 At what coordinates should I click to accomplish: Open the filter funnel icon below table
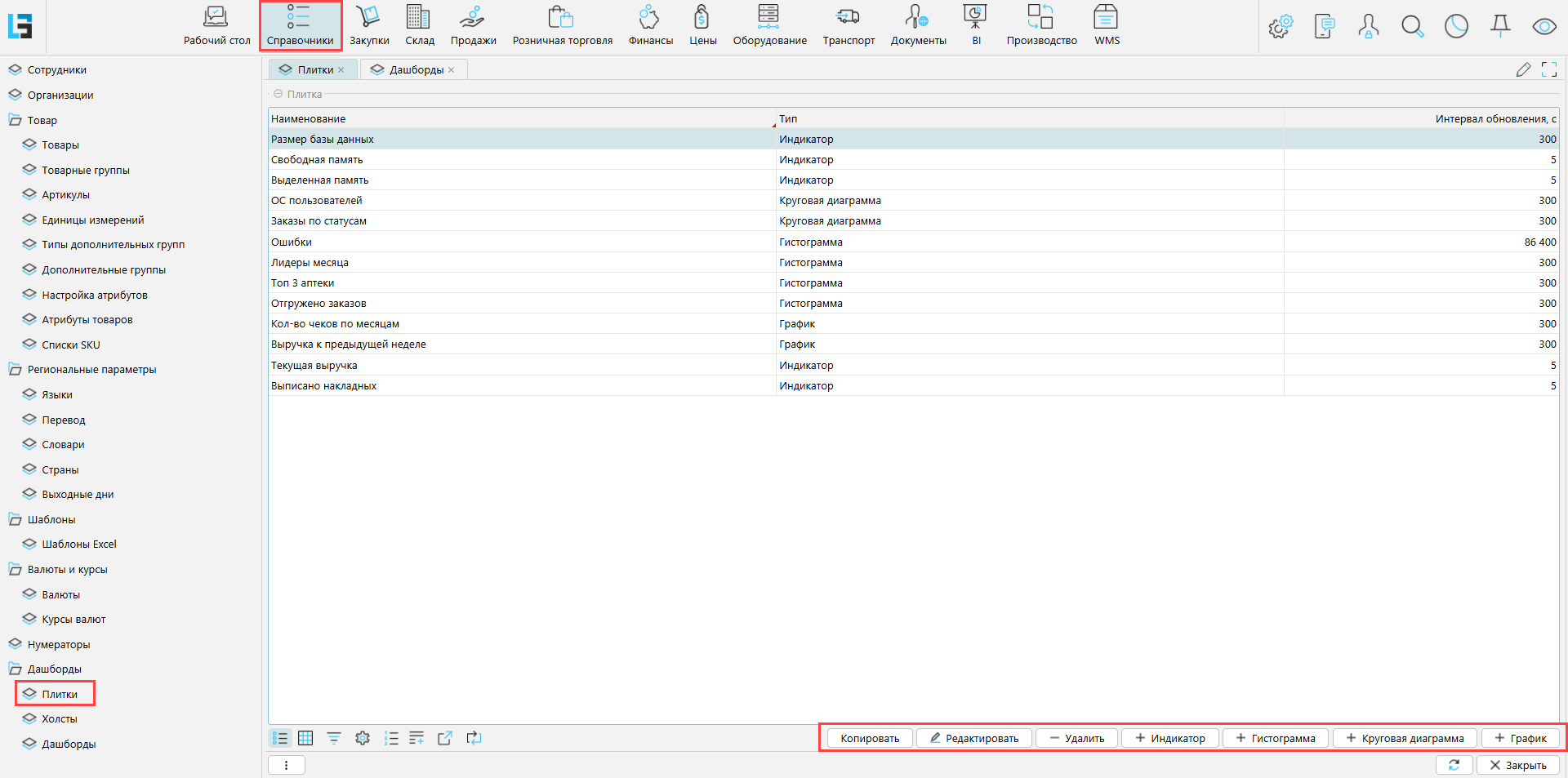point(334,738)
